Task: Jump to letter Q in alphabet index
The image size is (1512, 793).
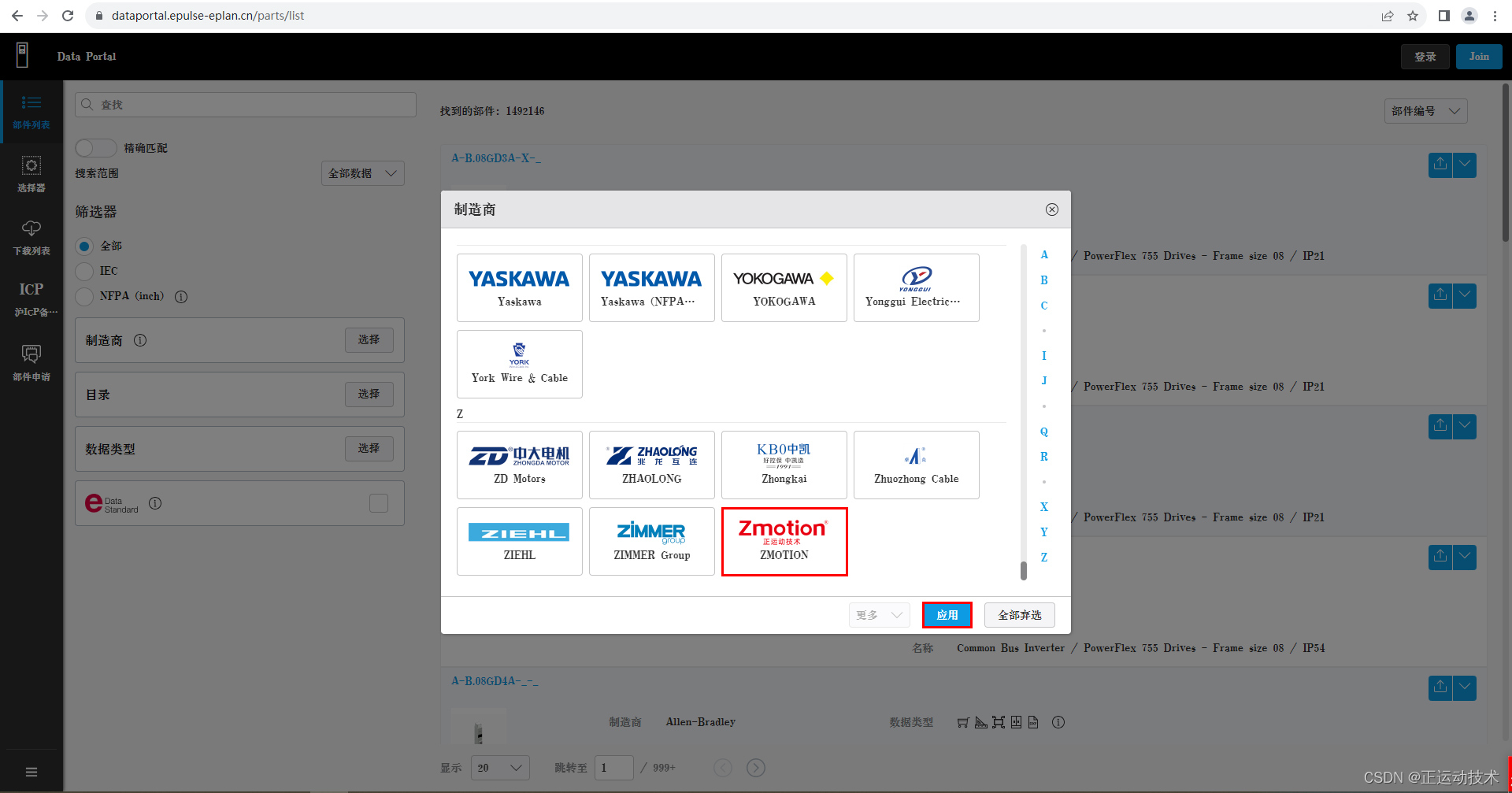Action: coord(1044,432)
